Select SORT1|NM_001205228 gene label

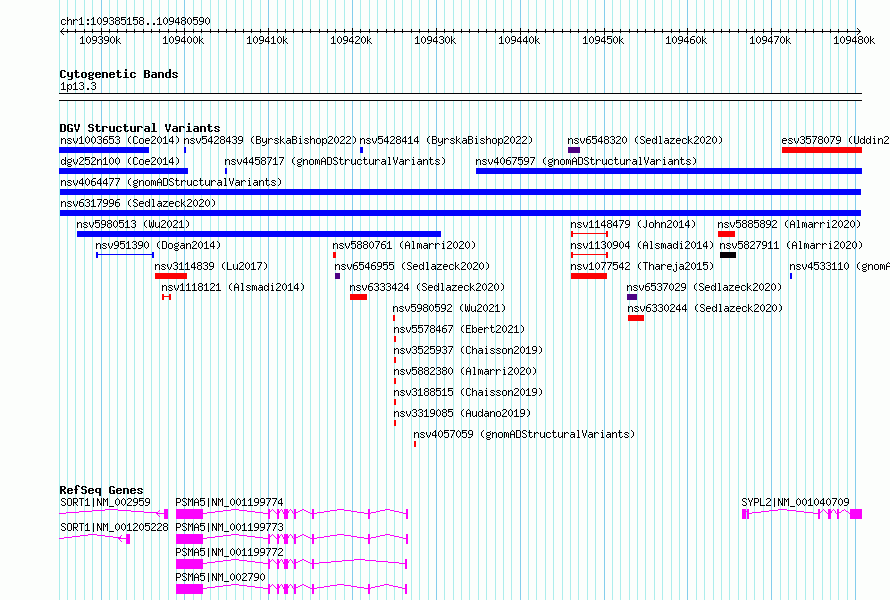[114, 527]
